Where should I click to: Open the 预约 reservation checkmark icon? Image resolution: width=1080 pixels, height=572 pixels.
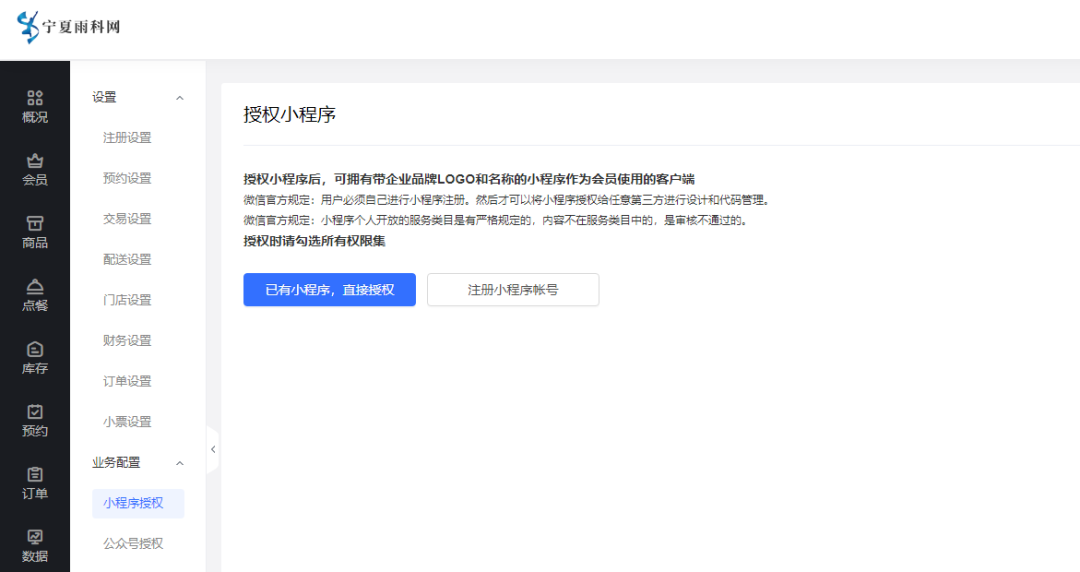34,411
